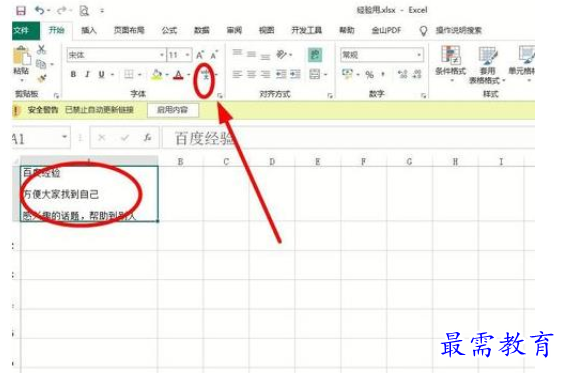Click the formula bar showing 百度经验
562x376 pixels.
coord(348,138)
